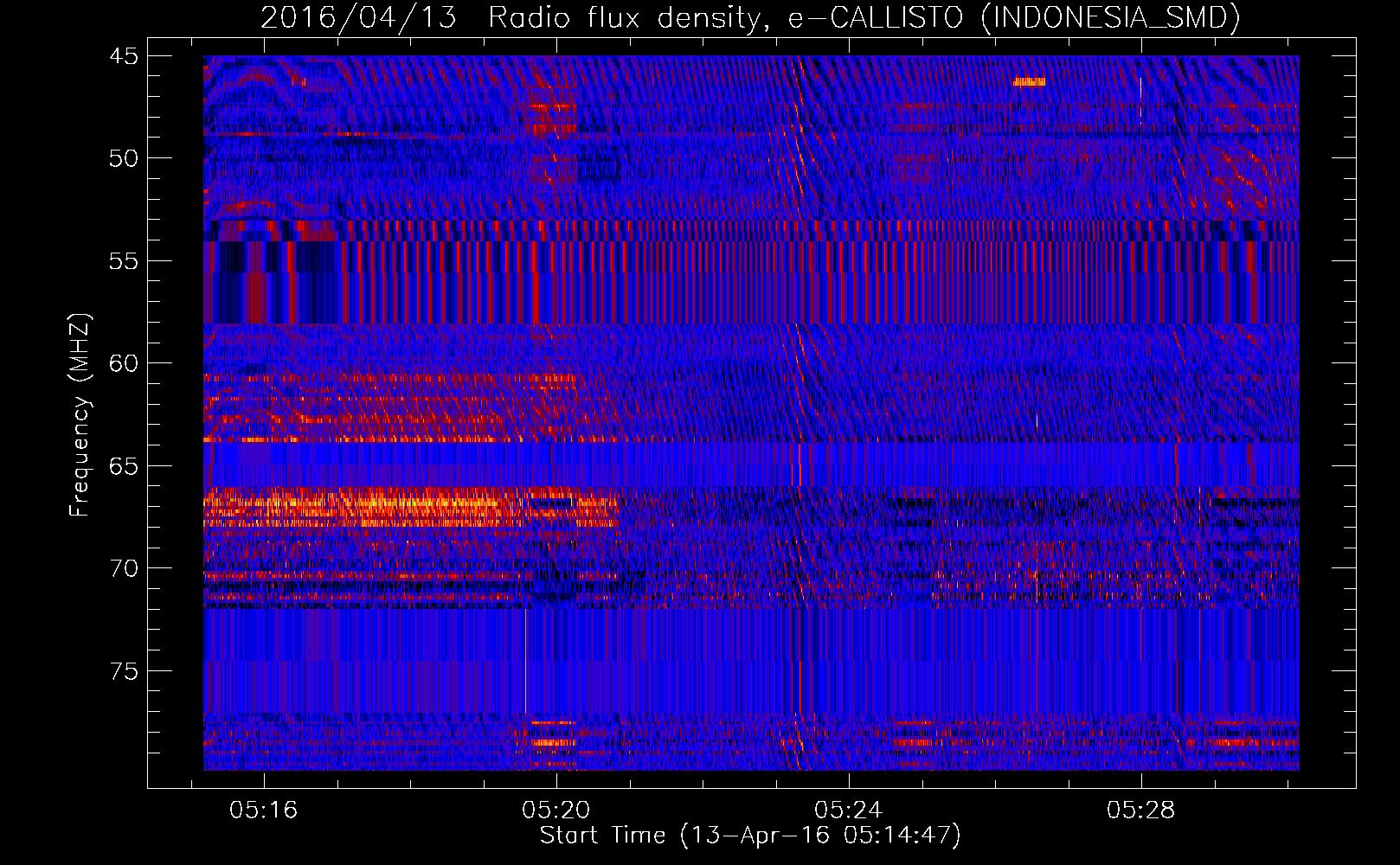
Task: Click the 05:24 time tick label
Action: 848,811
